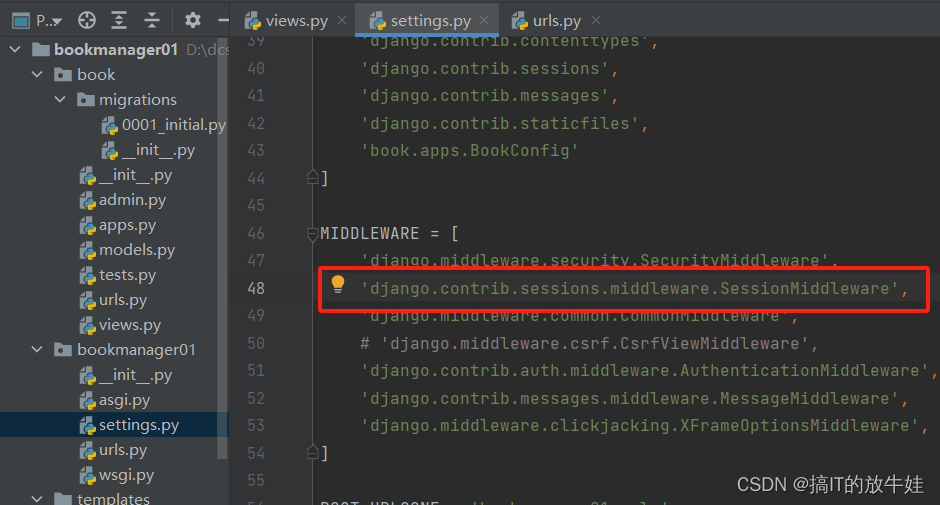Click the migrations folder icon
Viewport: 940px width, 505px height.
[86, 99]
